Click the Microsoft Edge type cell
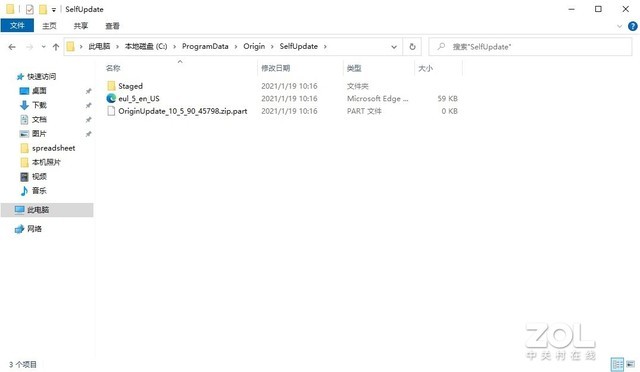The height and width of the screenshot is (372, 640). coord(378,98)
